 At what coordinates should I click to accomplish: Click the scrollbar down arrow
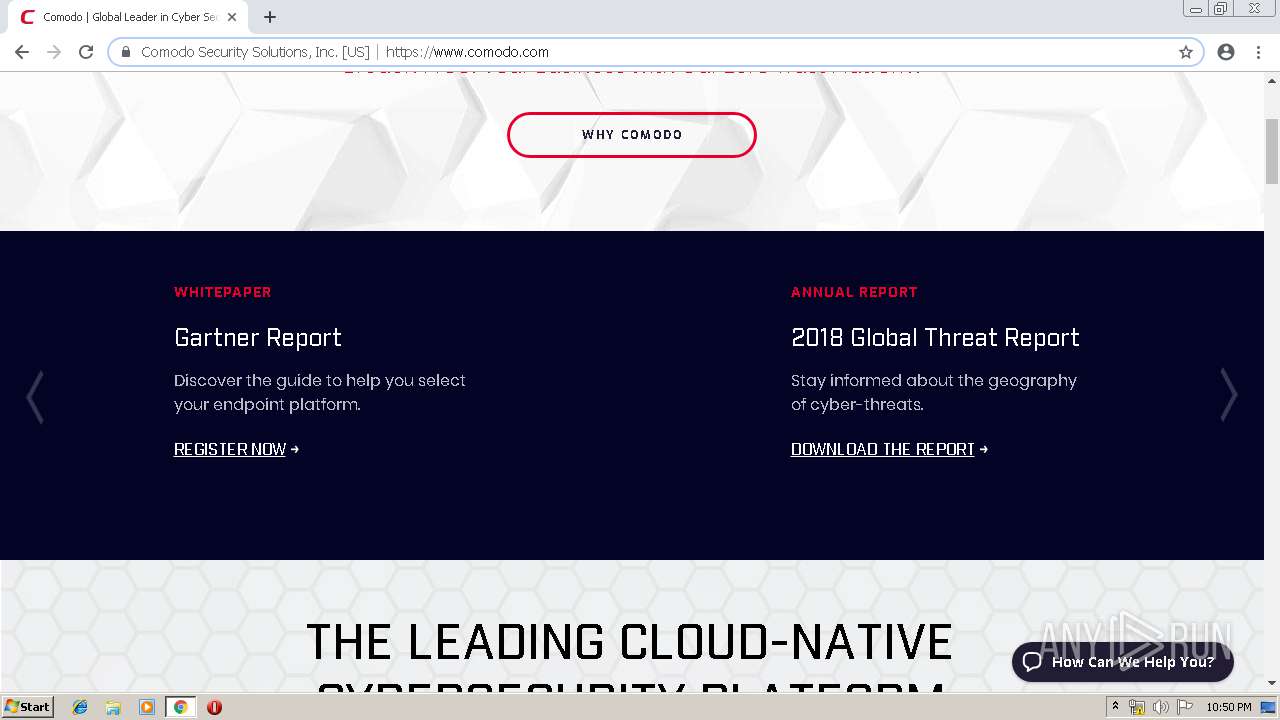tap(1272, 684)
